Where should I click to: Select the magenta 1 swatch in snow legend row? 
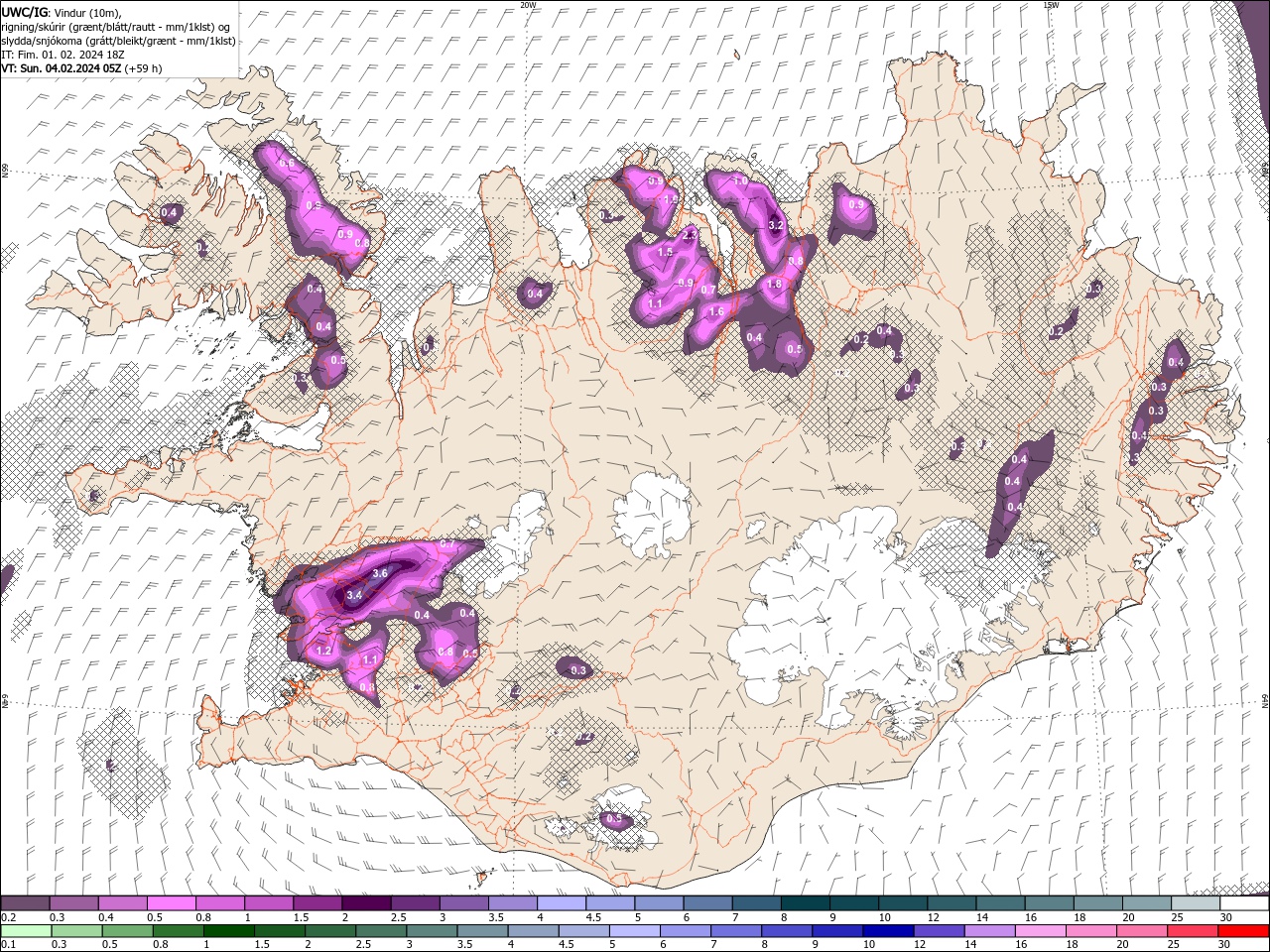[x=269, y=903]
